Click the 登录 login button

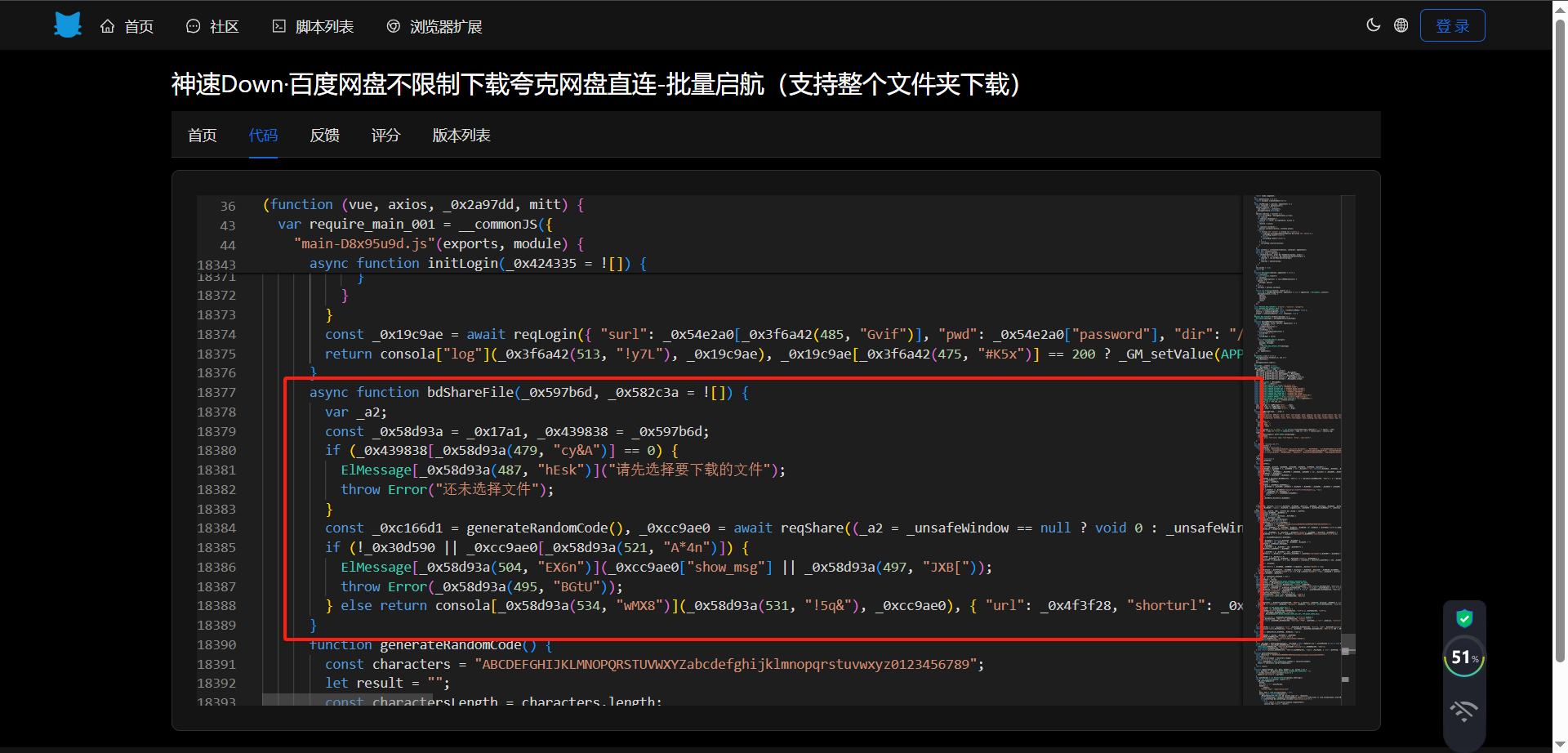coord(1452,25)
